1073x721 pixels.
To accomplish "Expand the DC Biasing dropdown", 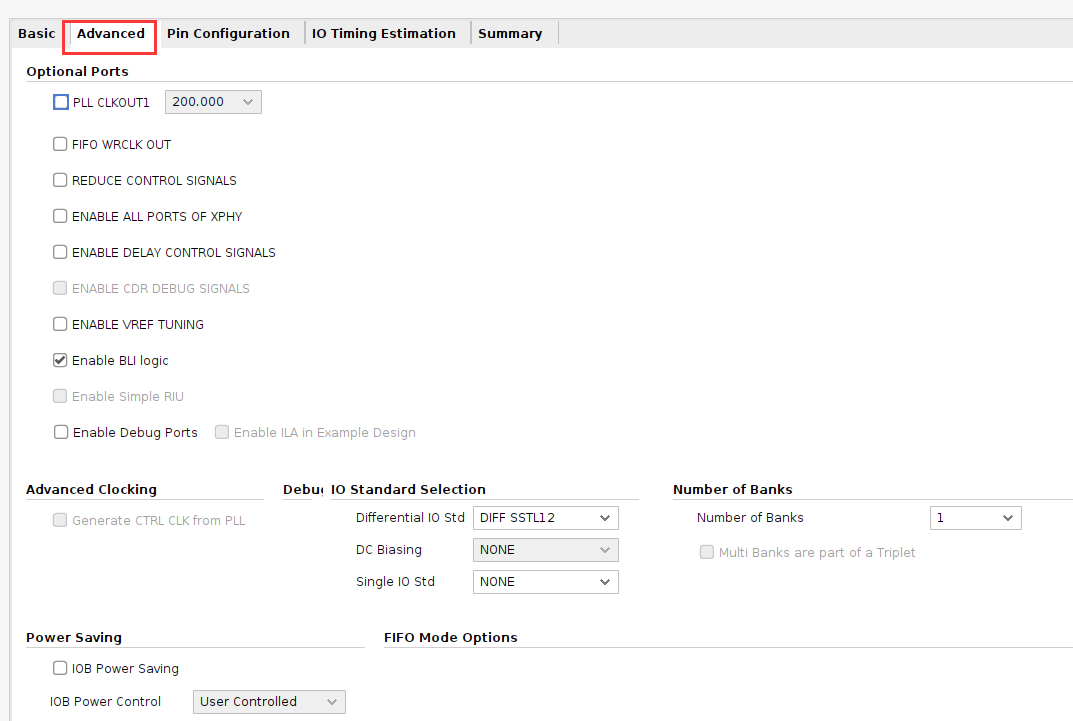I will pyautogui.click(x=545, y=550).
